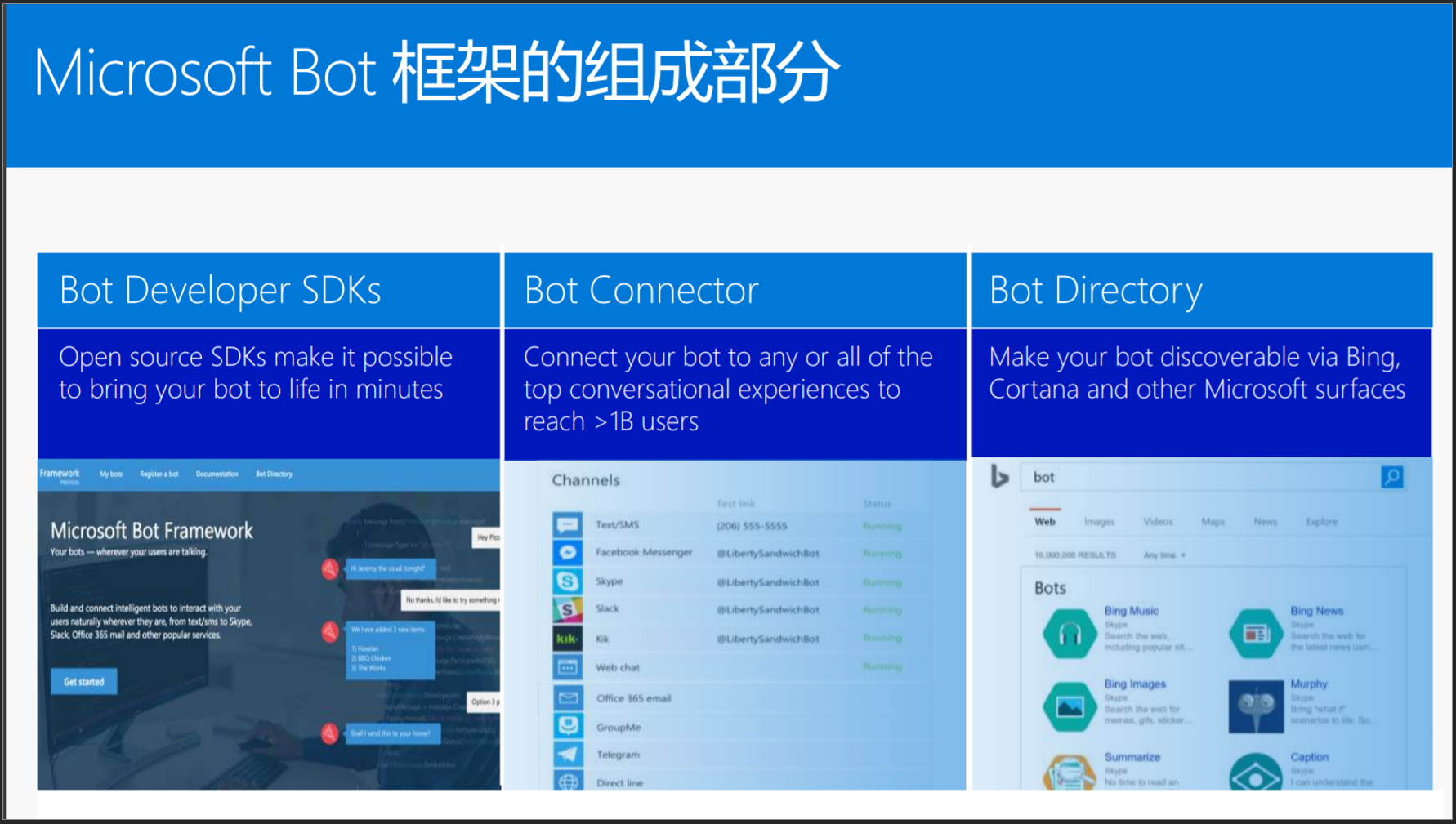Expand the Explore menu in Bing results
This screenshot has height=824, width=1456.
[1320, 521]
